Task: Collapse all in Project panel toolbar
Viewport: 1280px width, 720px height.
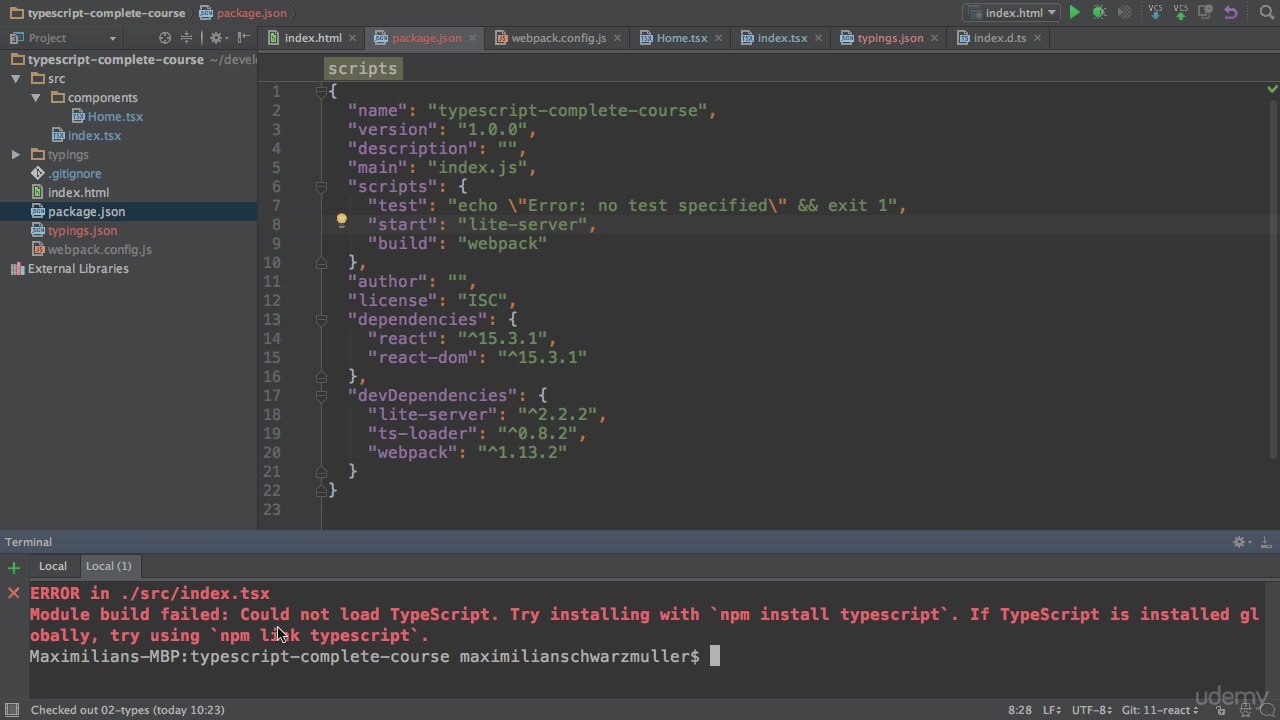Action: pyautogui.click(x=186, y=38)
